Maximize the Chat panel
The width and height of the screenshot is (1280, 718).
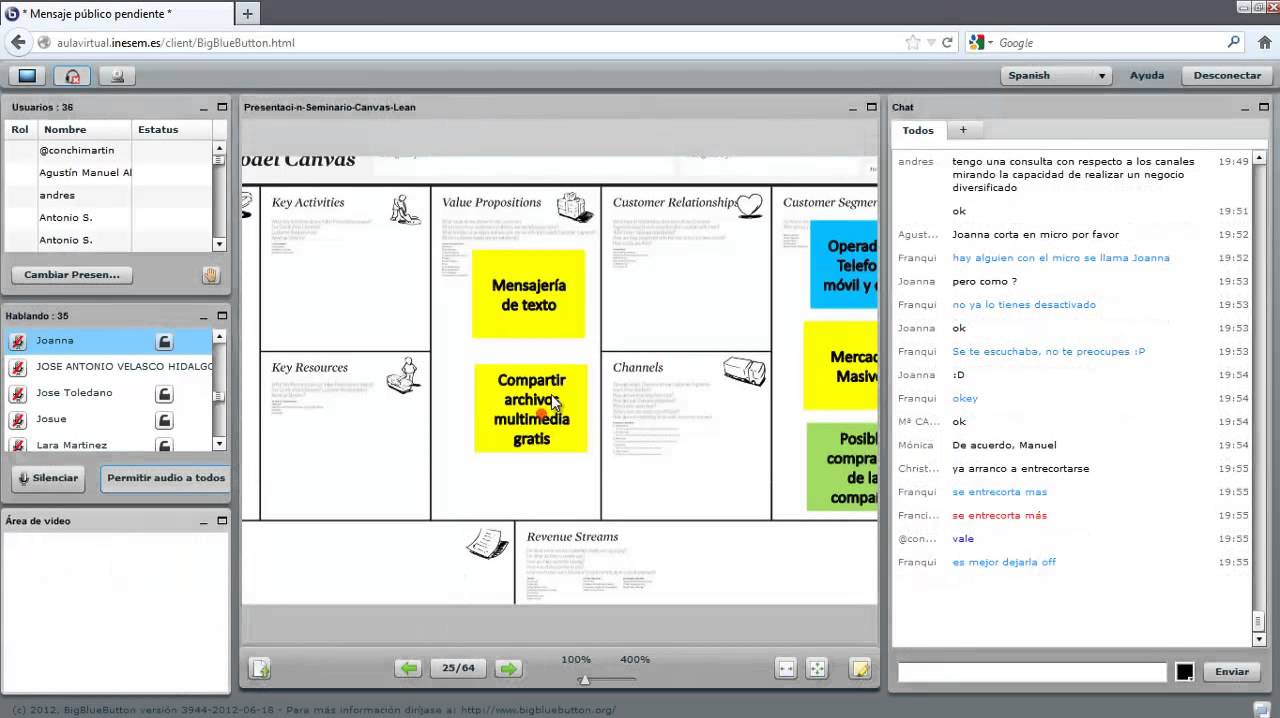click(1265, 107)
